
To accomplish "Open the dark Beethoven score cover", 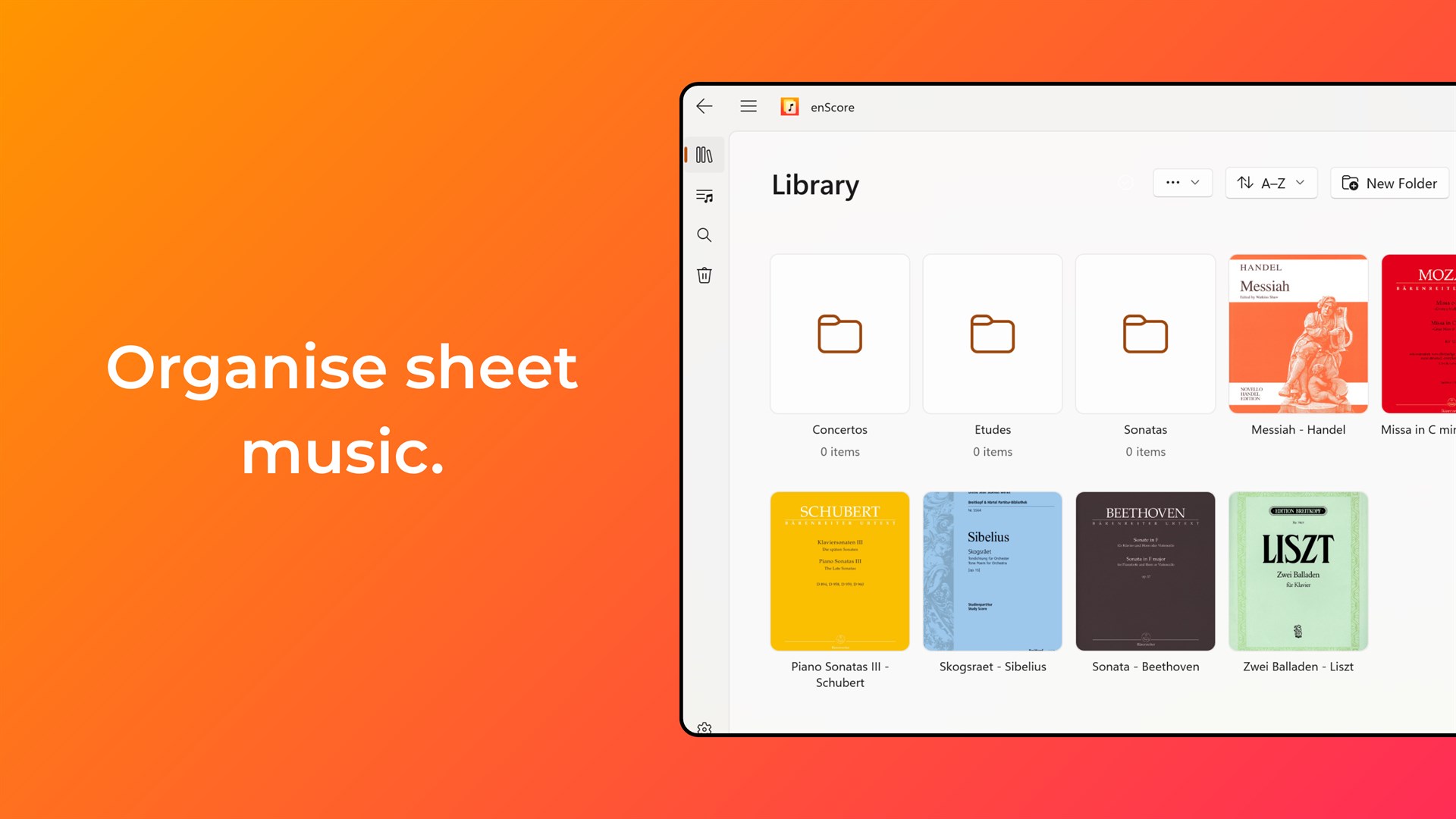I will 1145,571.
